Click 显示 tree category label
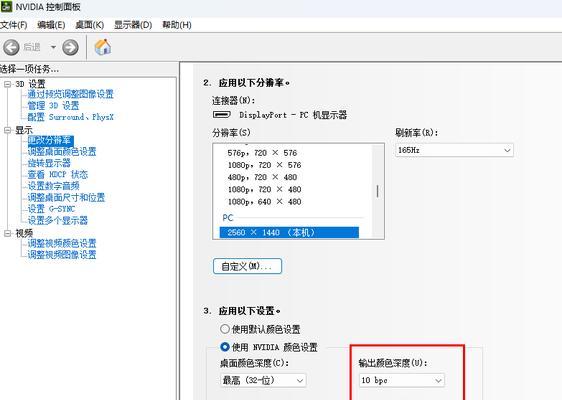This screenshot has width=562, height=400. pyautogui.click(x=24, y=130)
